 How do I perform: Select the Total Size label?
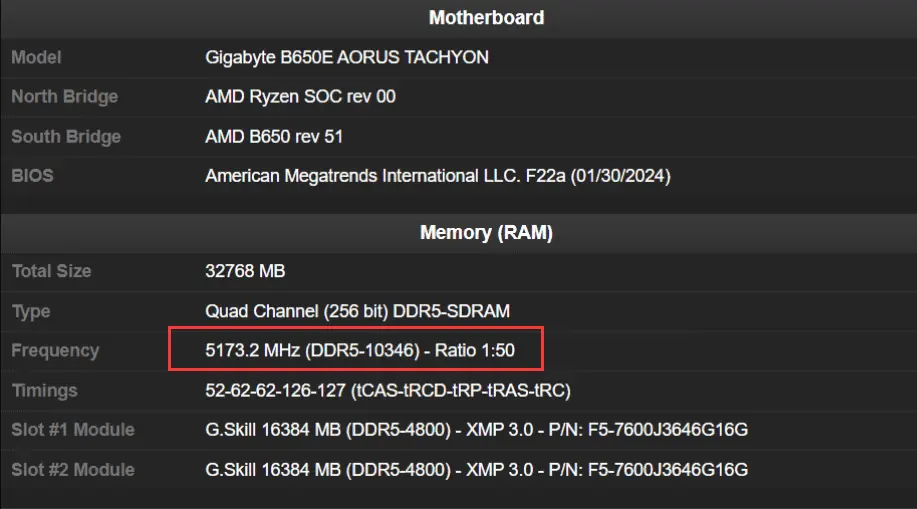(51, 271)
